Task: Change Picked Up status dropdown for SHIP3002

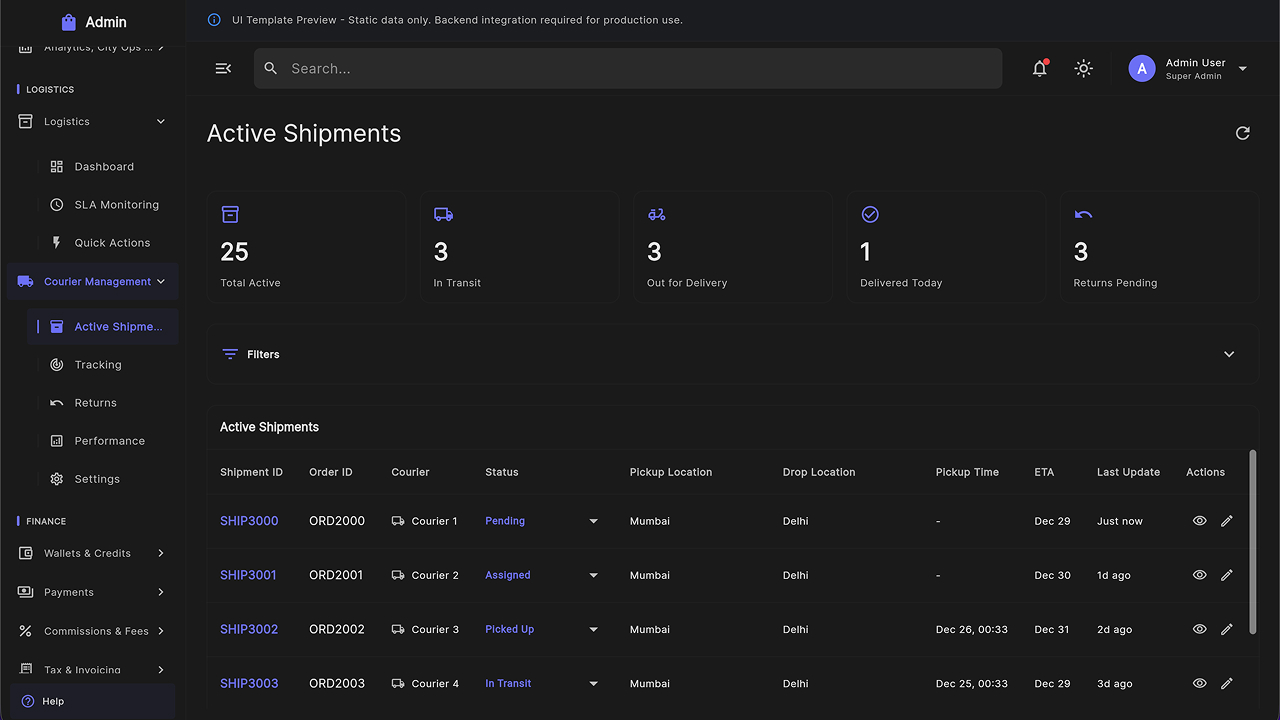Action: tap(541, 629)
